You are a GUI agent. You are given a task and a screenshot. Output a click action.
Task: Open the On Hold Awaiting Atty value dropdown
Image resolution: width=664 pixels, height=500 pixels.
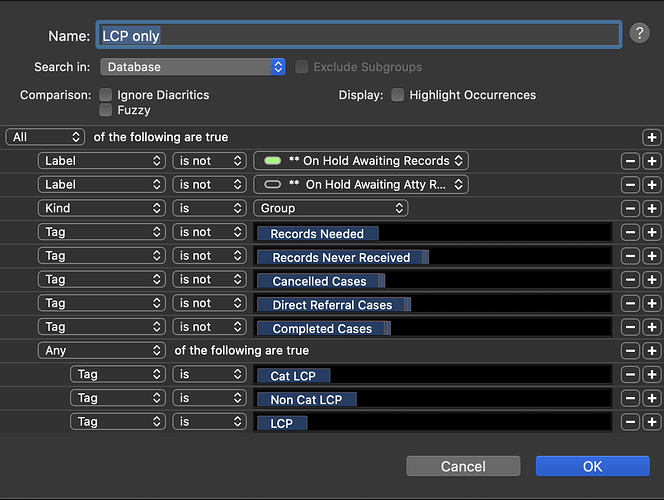[x=361, y=185]
